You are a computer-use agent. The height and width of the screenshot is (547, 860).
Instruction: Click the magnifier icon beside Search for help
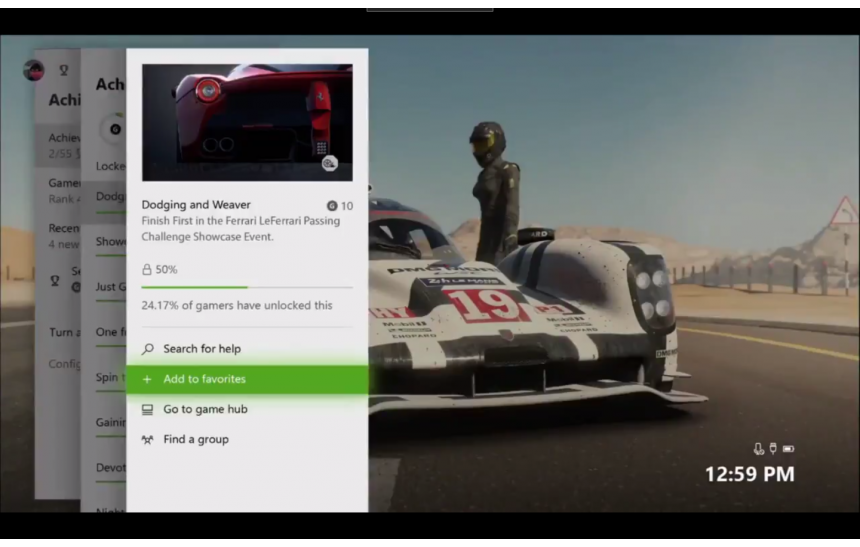click(148, 349)
